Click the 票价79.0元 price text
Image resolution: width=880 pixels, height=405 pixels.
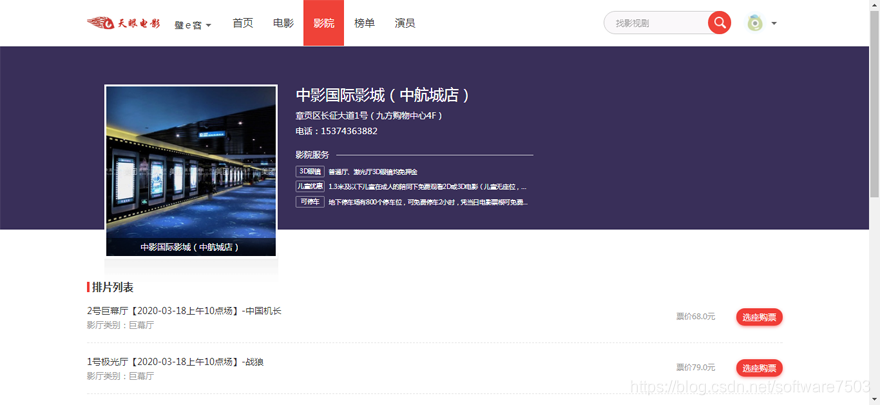(695, 367)
